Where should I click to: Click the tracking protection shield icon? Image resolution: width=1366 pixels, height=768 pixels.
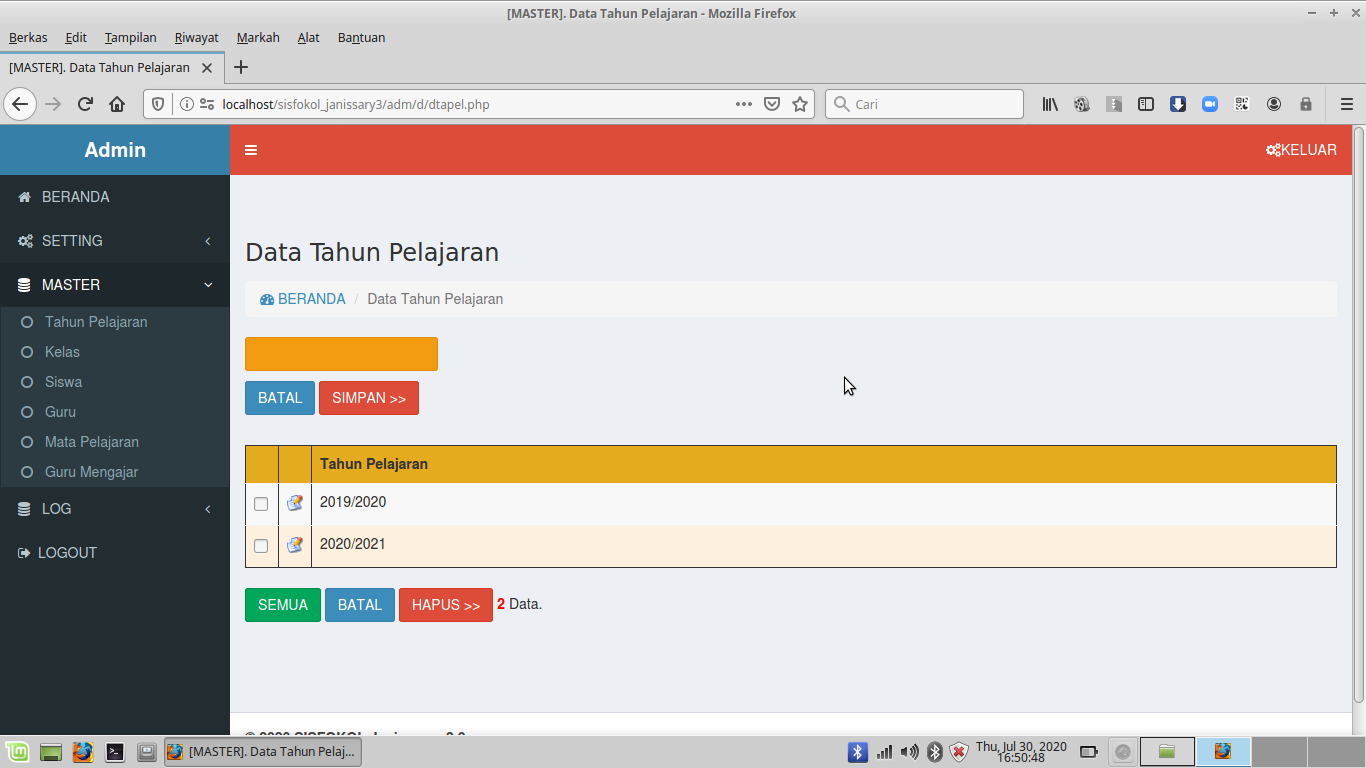click(158, 104)
